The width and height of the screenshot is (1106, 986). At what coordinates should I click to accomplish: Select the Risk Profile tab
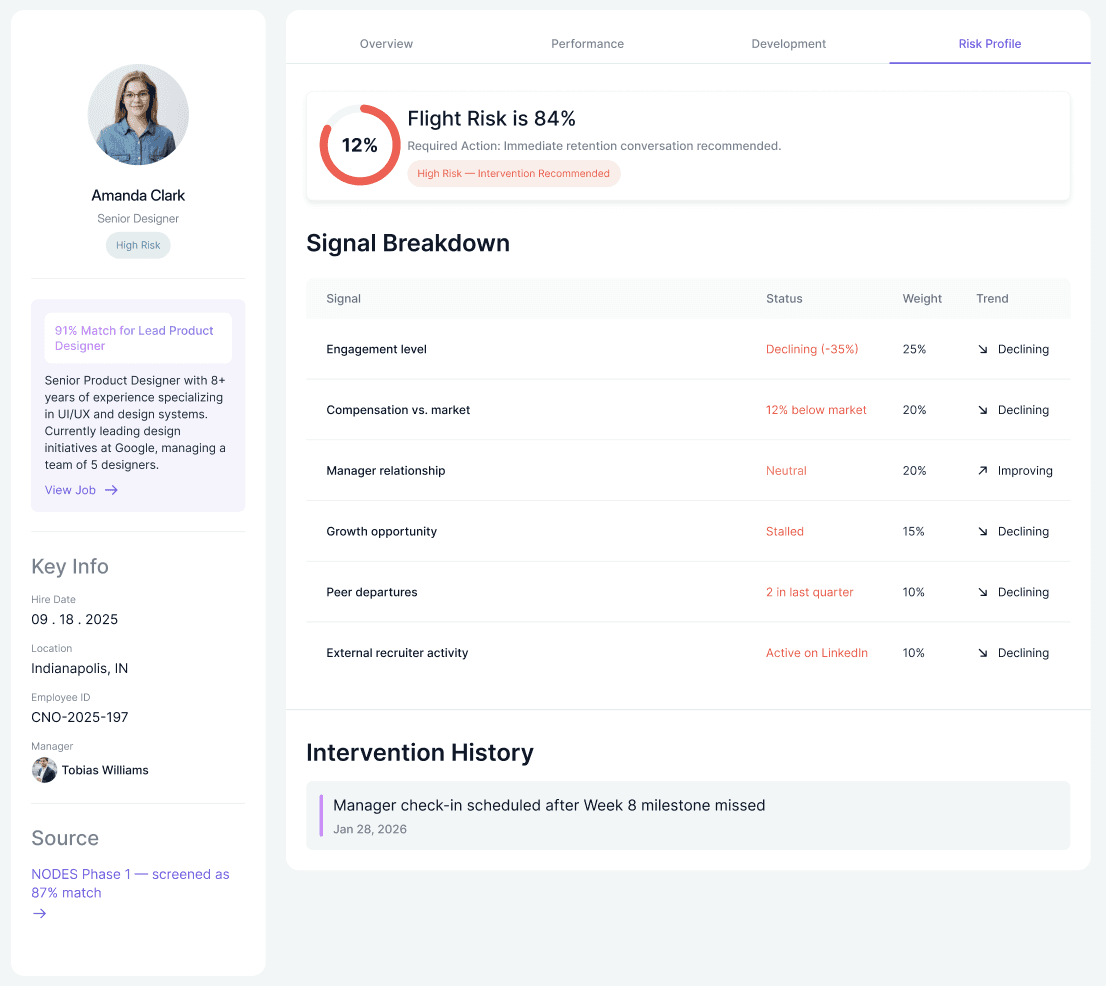pyautogui.click(x=990, y=44)
